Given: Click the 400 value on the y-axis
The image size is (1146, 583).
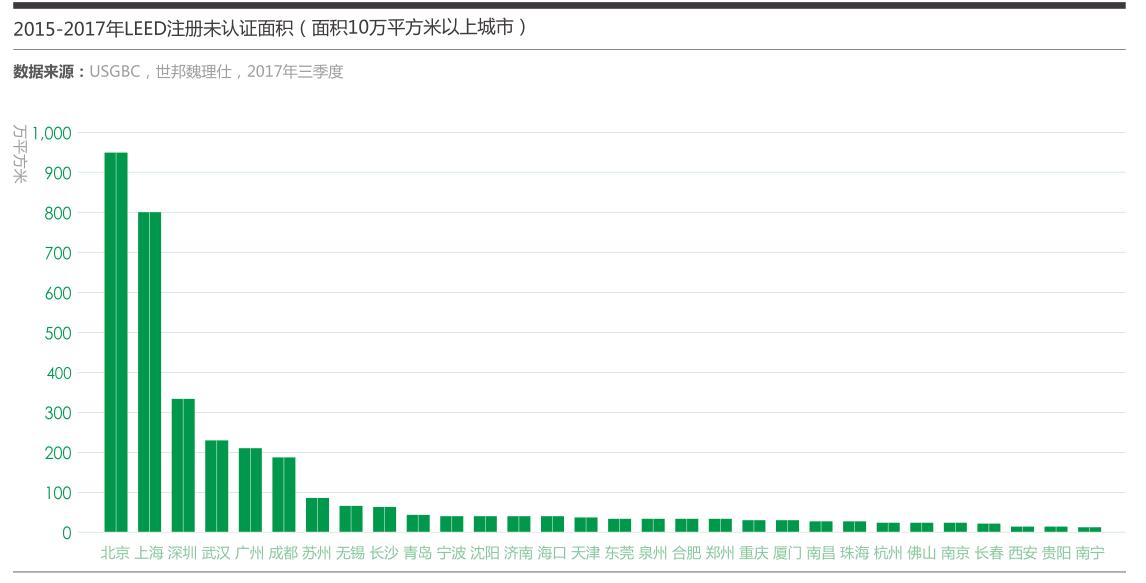Looking at the screenshot, I should pos(58,373).
